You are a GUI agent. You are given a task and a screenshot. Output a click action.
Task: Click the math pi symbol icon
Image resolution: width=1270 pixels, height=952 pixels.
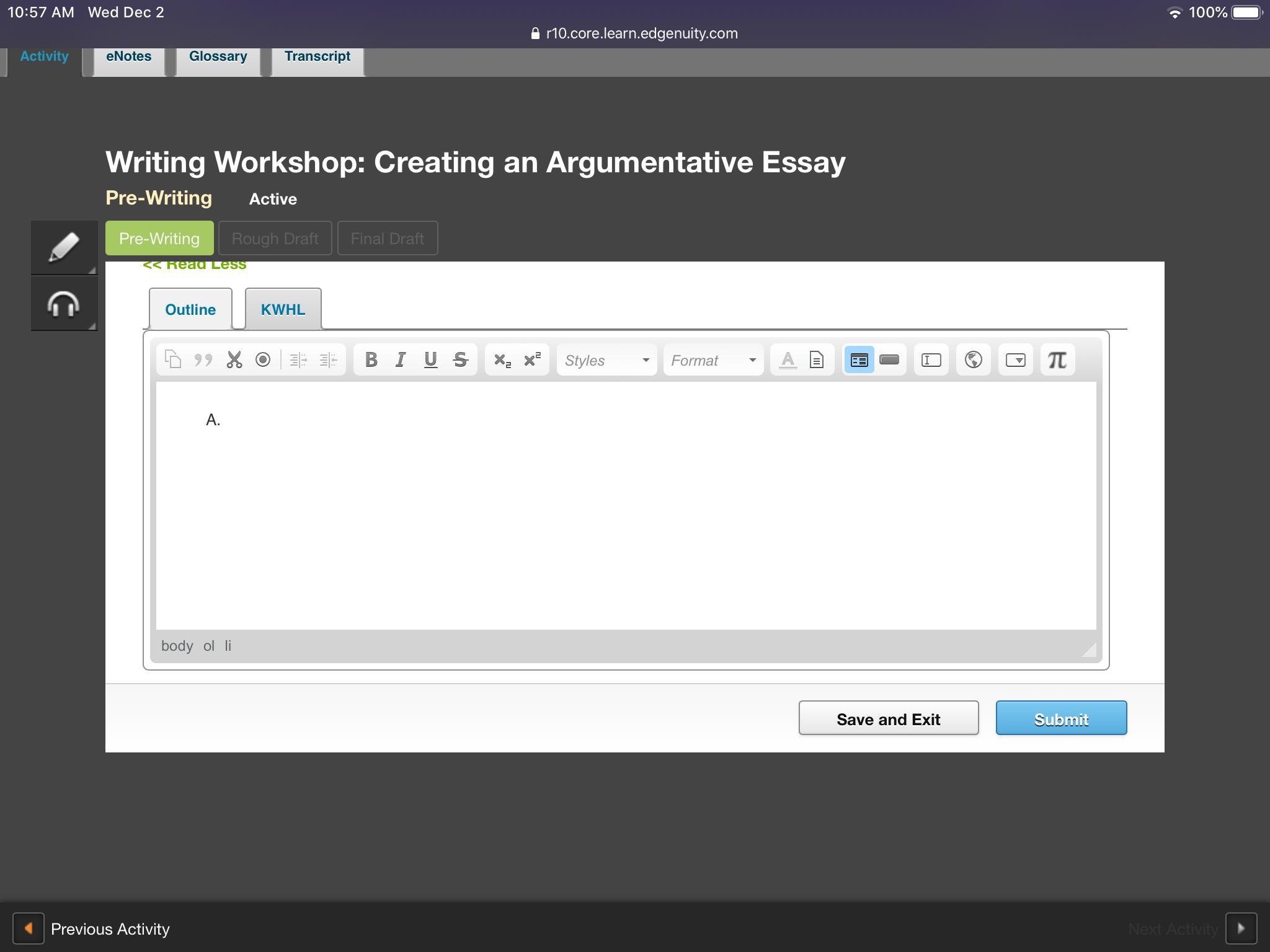pos(1057,360)
